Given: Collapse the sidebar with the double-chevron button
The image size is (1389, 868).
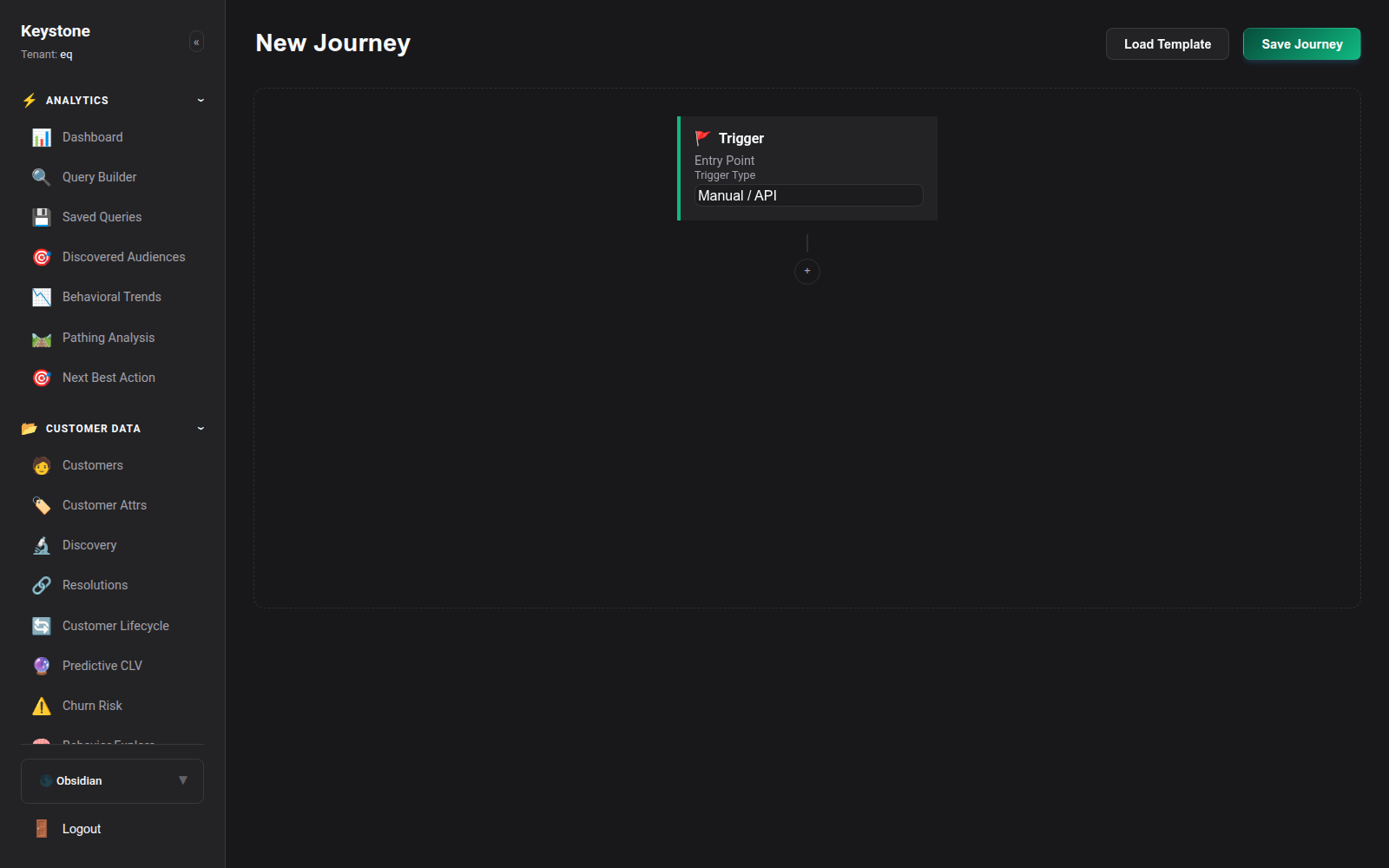Looking at the screenshot, I should click(x=196, y=42).
